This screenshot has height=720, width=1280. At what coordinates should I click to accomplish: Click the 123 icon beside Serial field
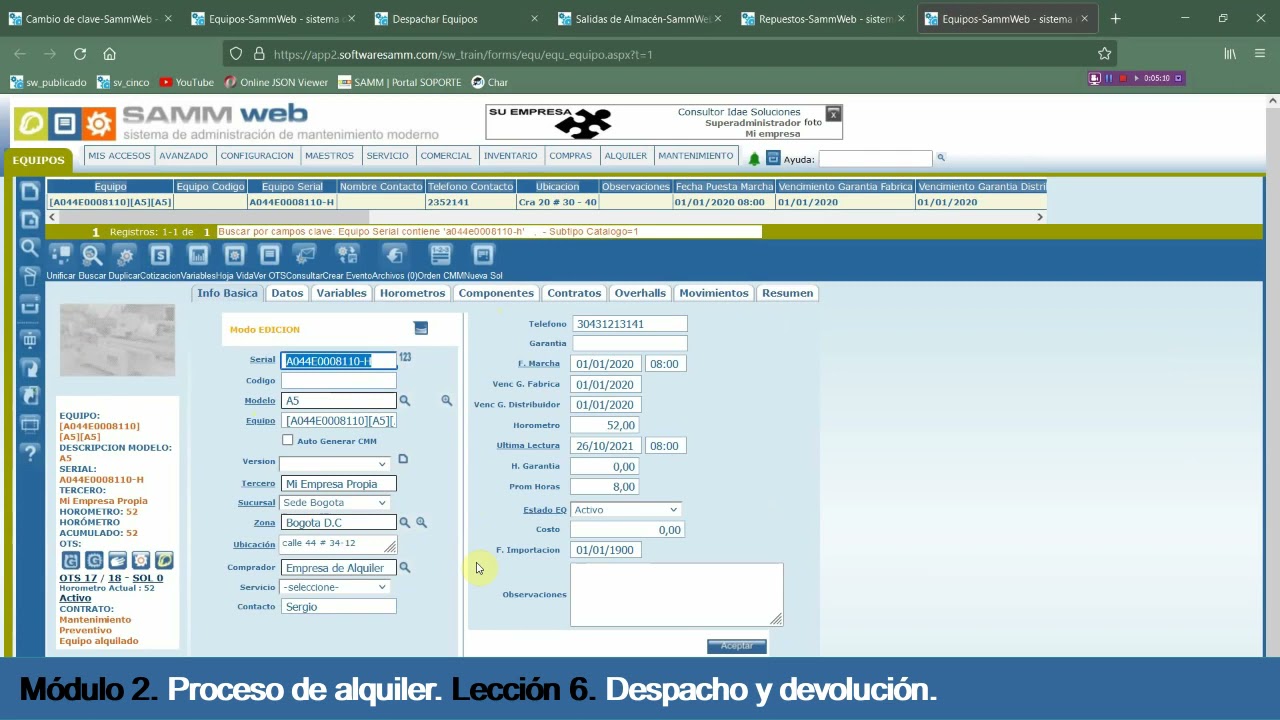[x=405, y=357]
